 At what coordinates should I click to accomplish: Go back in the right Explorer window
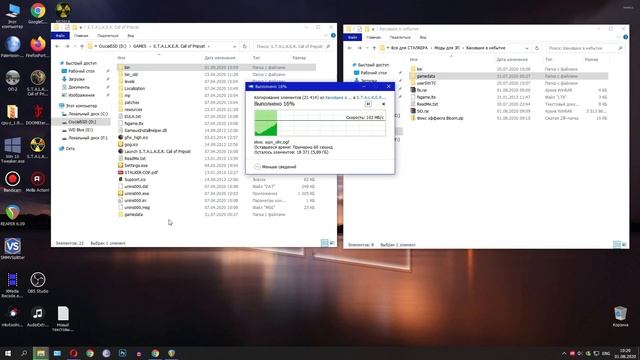[350, 48]
